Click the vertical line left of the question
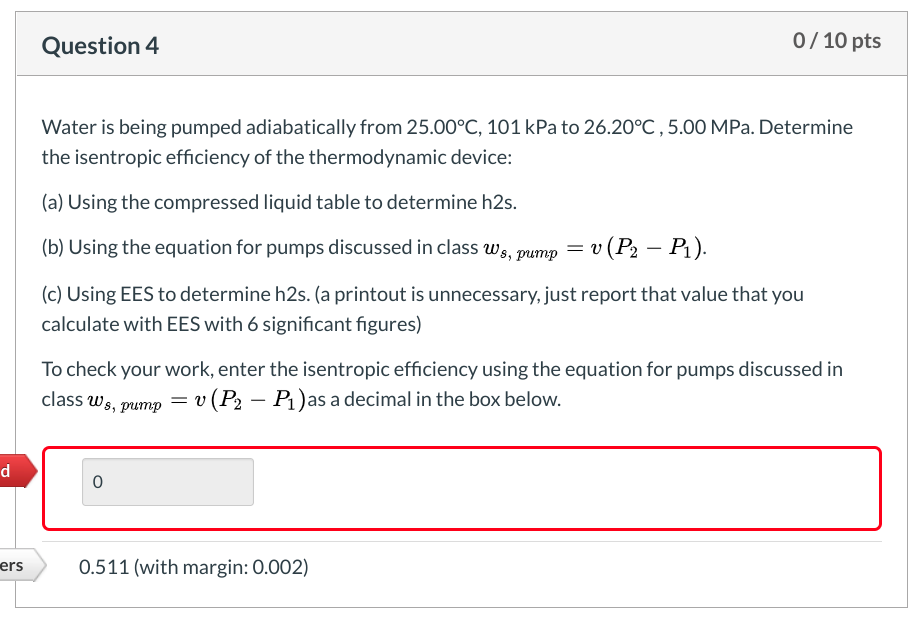921x629 pixels. pos(16,300)
